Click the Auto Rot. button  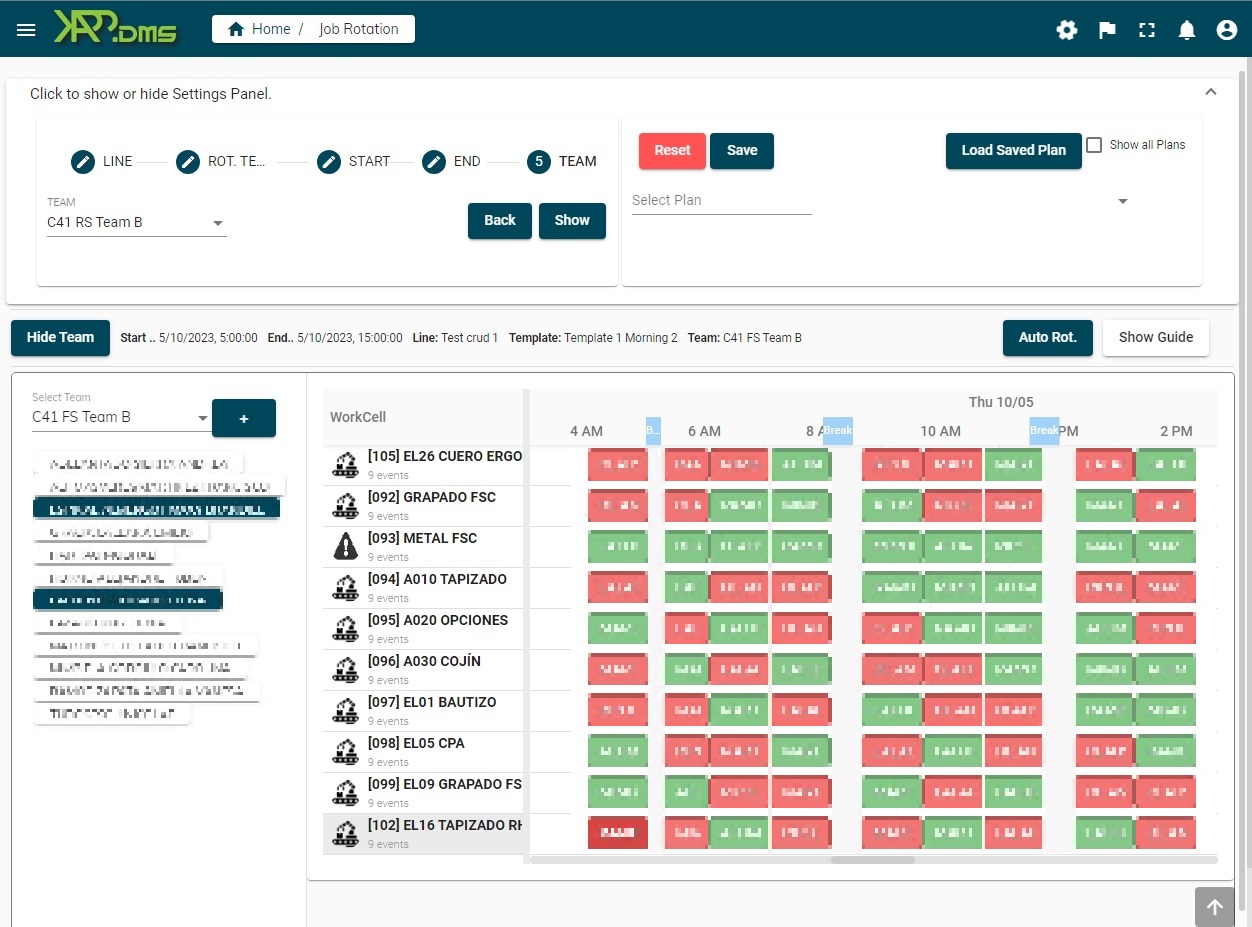1048,337
